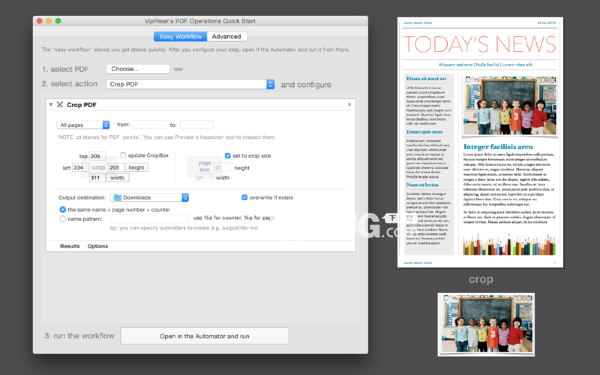Click the red close window button
This screenshot has height=375, width=600.
coord(39,21)
